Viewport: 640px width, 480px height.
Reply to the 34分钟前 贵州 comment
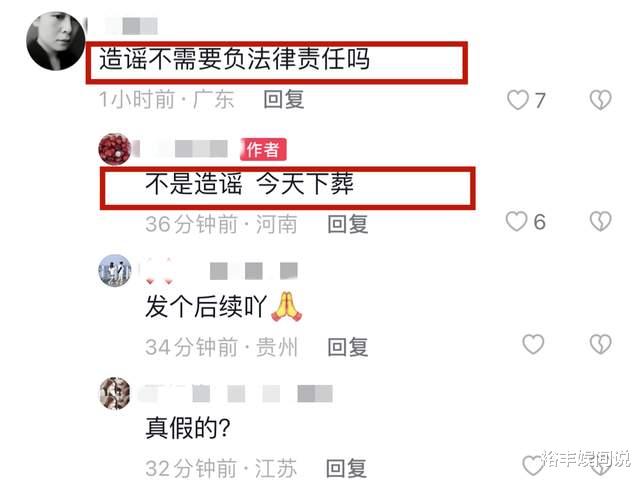click(x=348, y=347)
